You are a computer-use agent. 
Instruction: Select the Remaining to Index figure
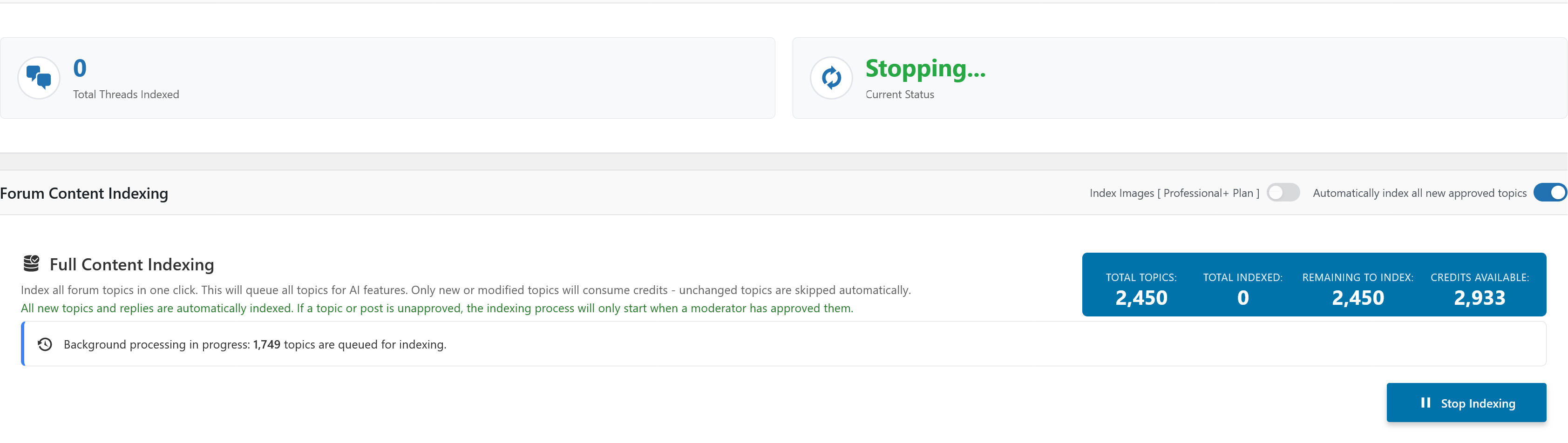click(x=1358, y=297)
